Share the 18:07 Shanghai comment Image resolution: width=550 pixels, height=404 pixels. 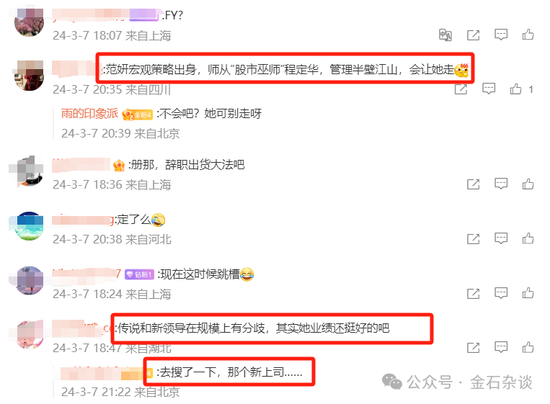(473, 35)
